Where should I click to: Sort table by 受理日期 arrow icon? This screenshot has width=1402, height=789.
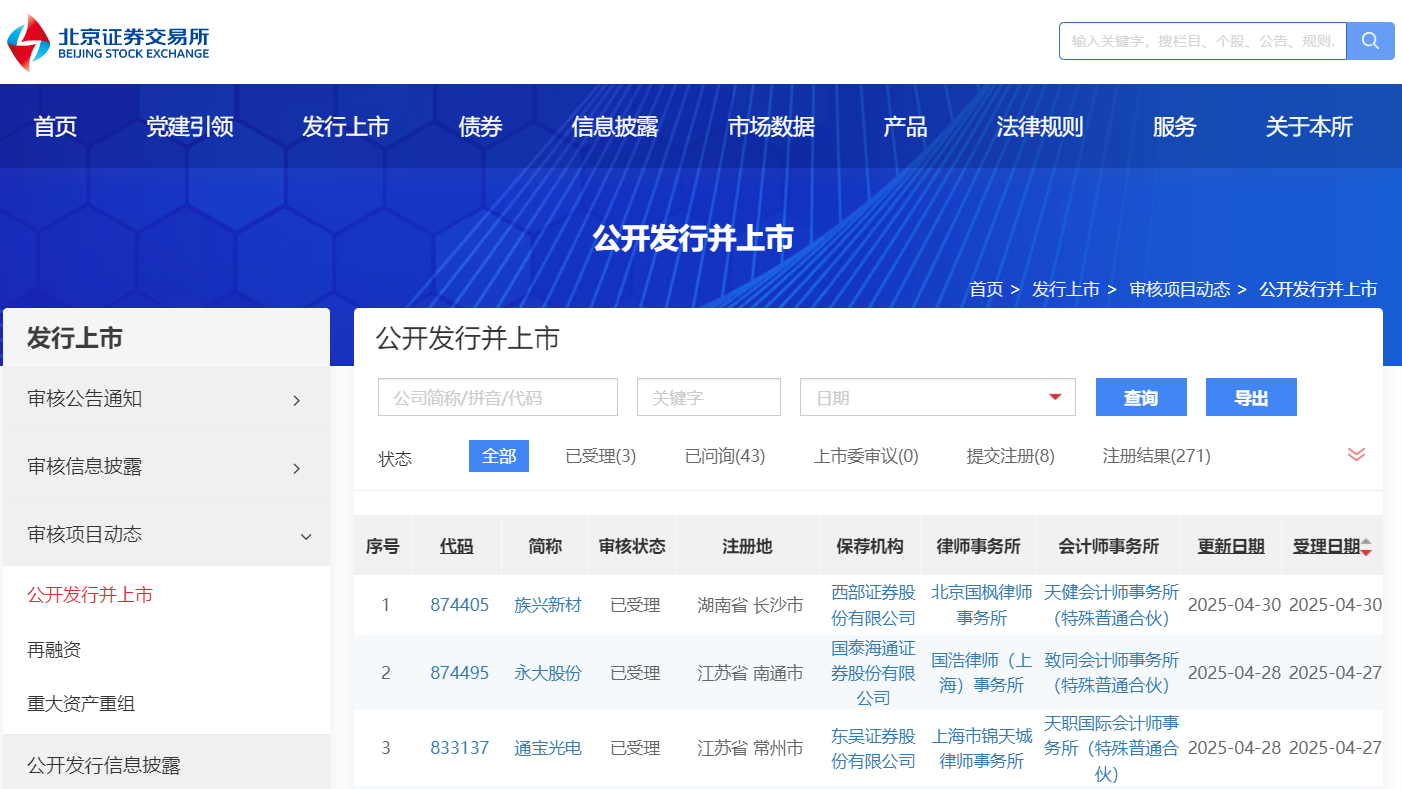point(1366,546)
